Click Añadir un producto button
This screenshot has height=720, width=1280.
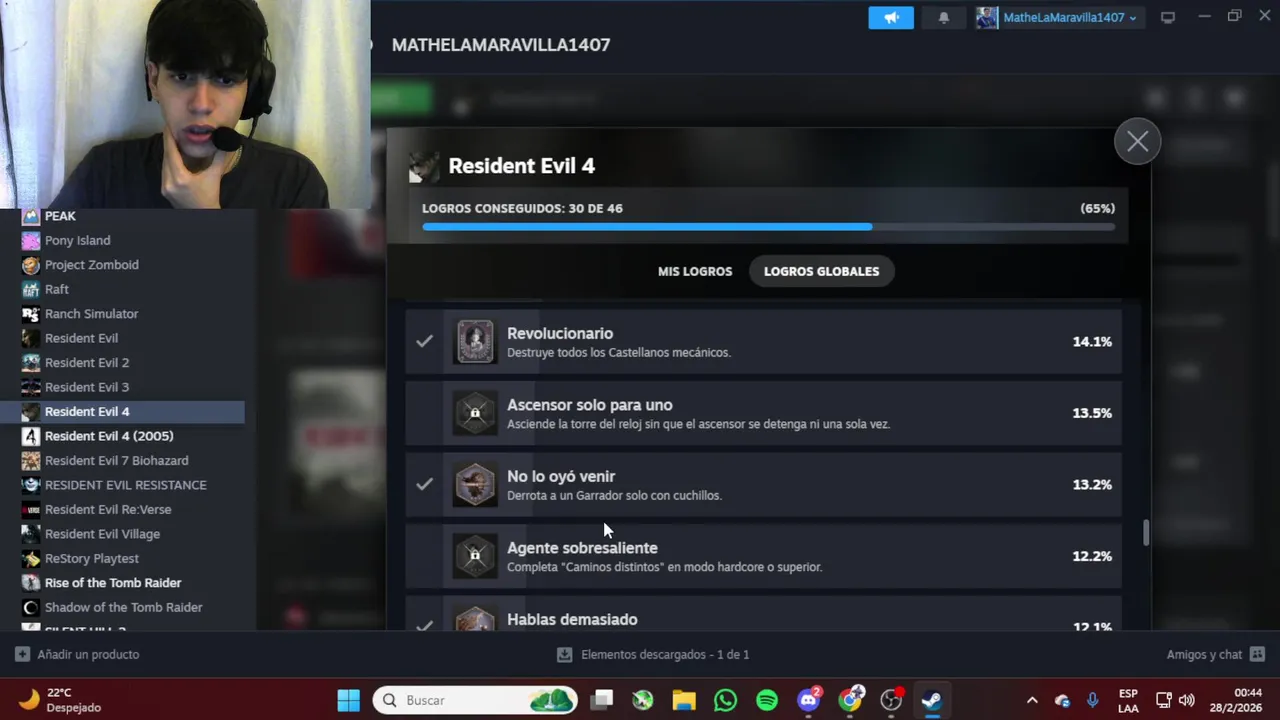(x=77, y=654)
